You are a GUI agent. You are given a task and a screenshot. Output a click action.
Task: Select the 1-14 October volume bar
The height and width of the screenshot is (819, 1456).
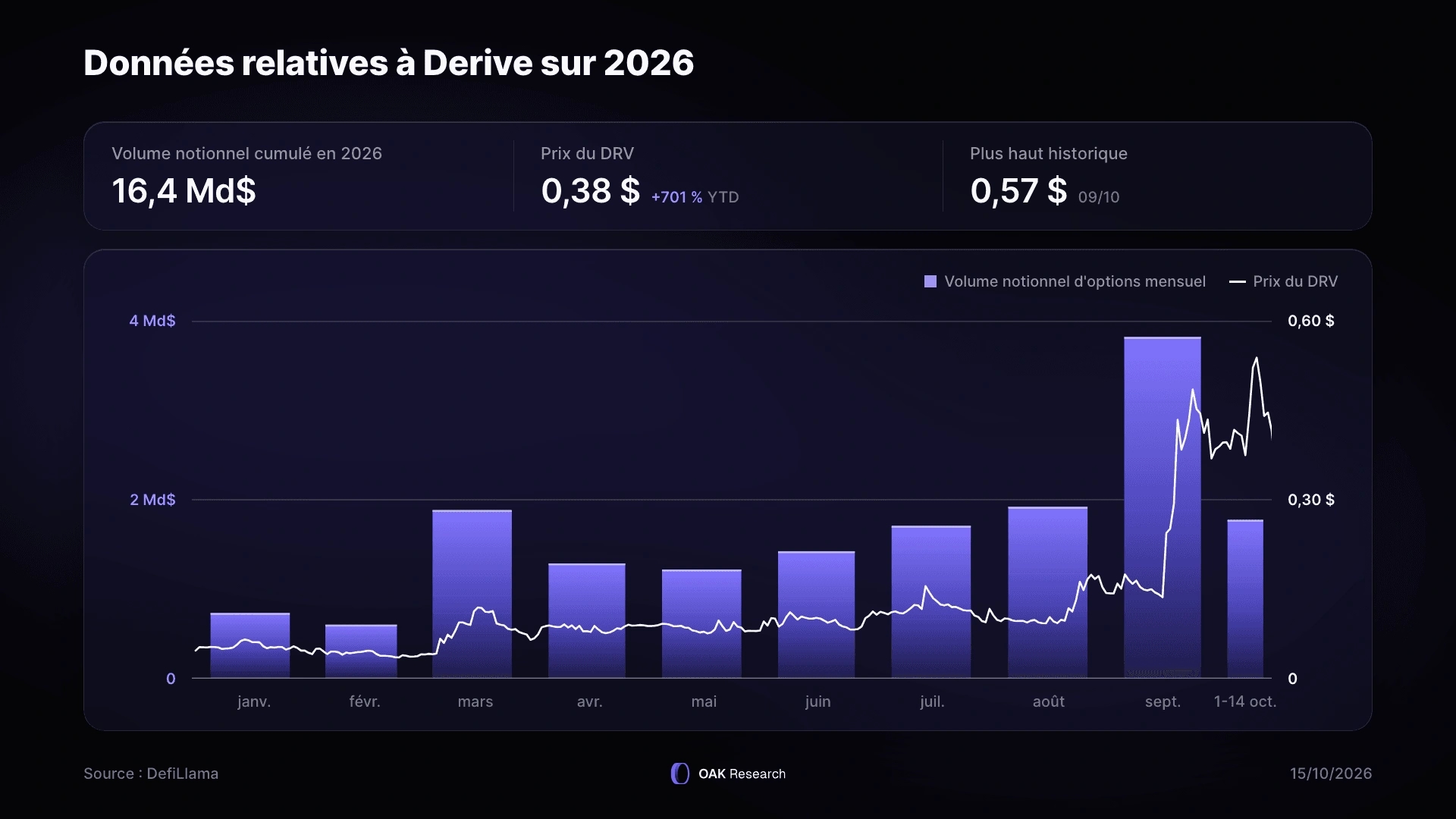coord(1245,599)
